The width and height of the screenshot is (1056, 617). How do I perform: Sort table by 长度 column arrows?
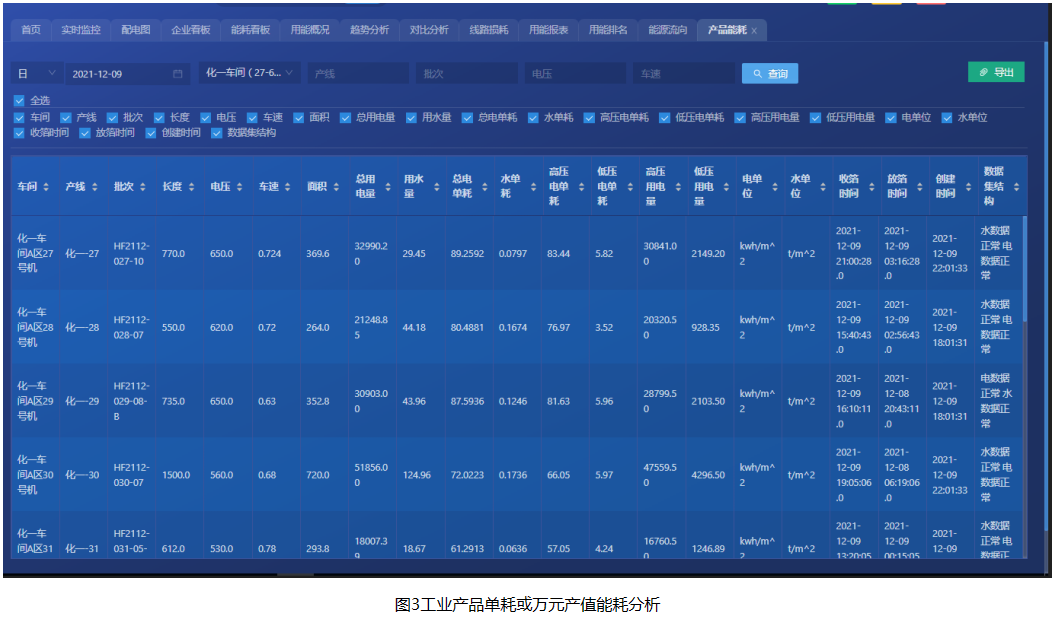pyautogui.click(x=191, y=187)
